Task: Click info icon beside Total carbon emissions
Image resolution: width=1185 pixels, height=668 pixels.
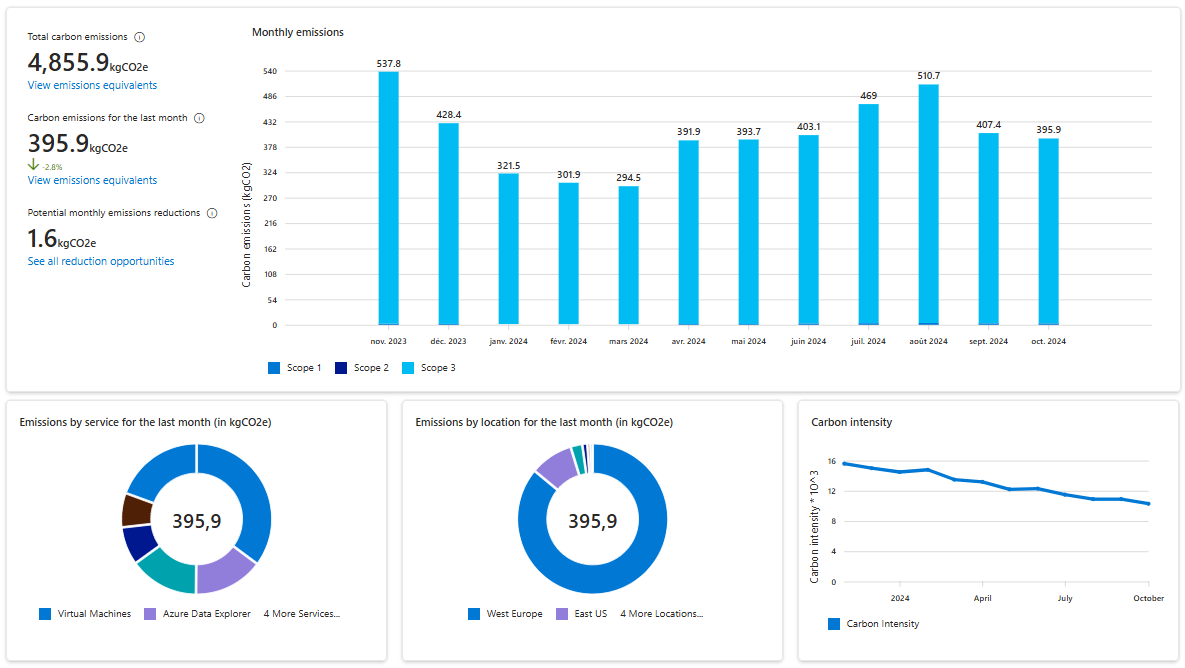Action: click(x=139, y=37)
